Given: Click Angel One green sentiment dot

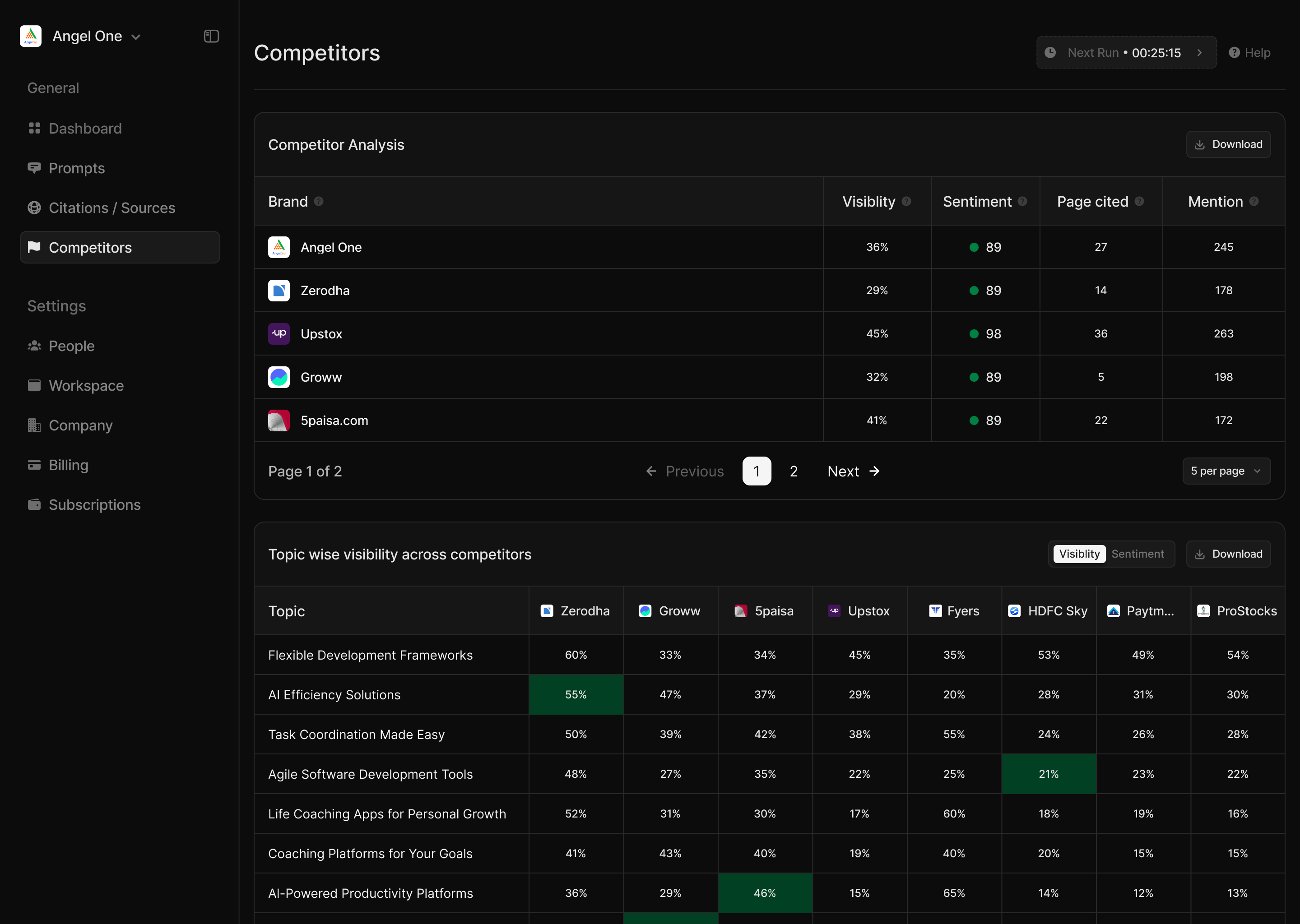Looking at the screenshot, I should pyautogui.click(x=974, y=247).
